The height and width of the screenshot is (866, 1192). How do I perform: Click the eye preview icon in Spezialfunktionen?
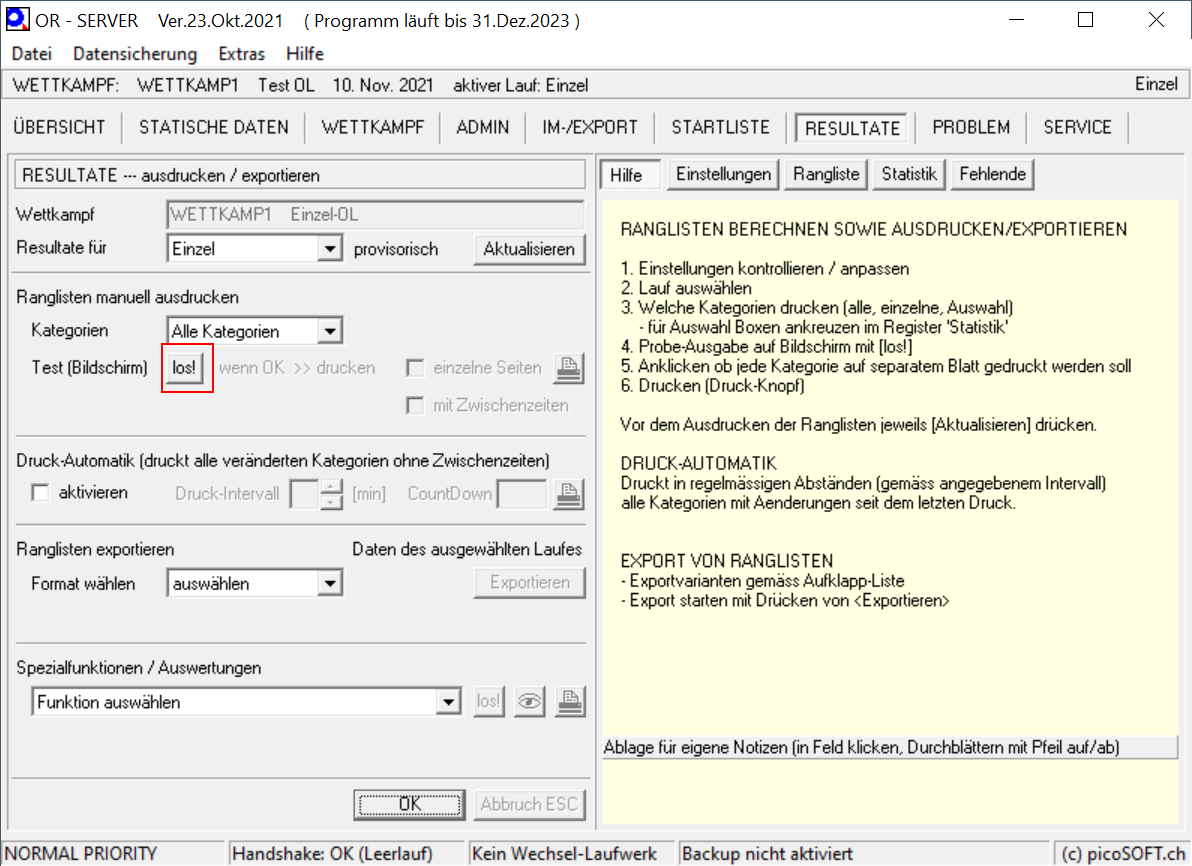[x=529, y=702]
